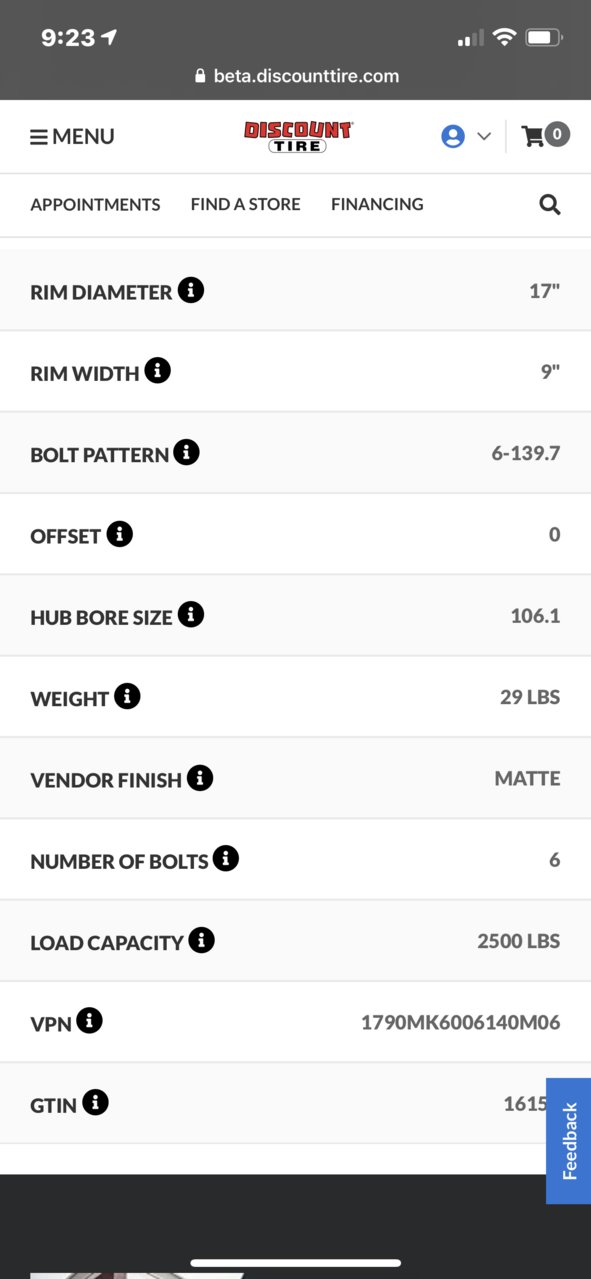Go to Appointments
Screen dimensions: 591x1279
coord(95,204)
